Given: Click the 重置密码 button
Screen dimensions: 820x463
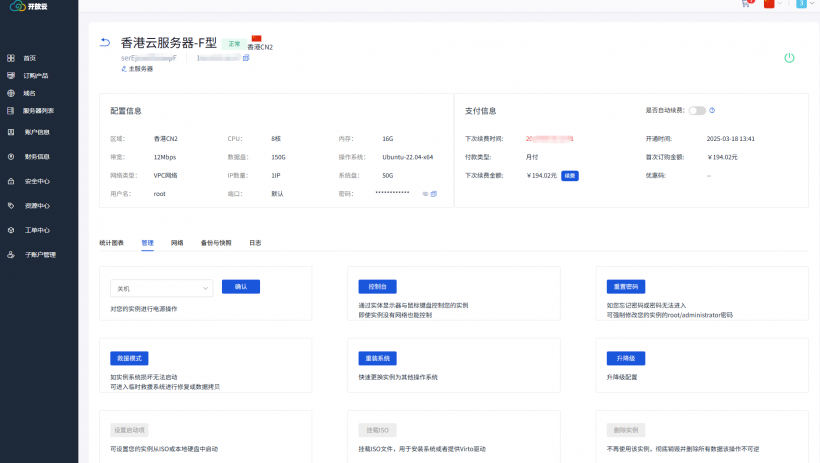Looking at the screenshot, I should (x=626, y=286).
